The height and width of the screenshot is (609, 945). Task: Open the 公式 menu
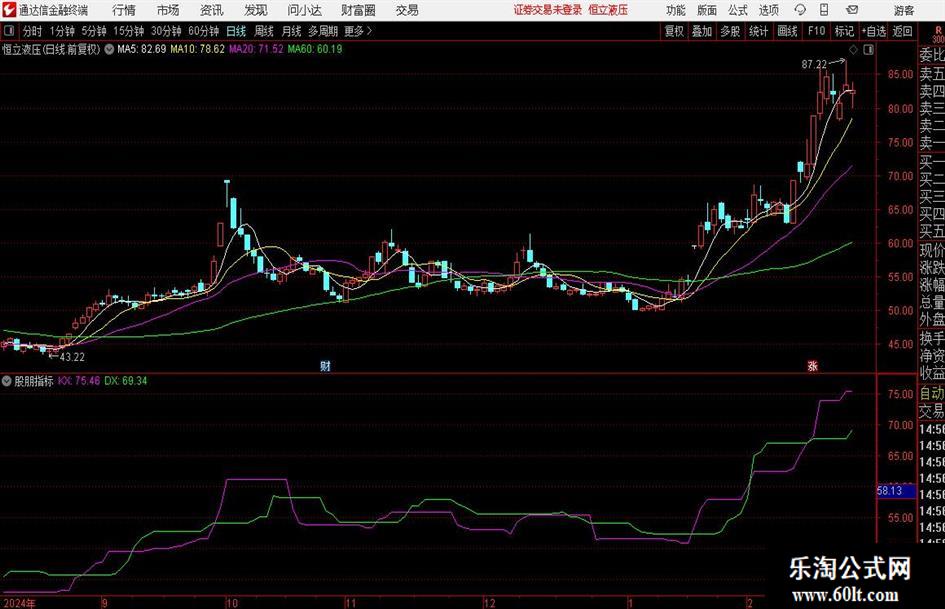point(738,10)
